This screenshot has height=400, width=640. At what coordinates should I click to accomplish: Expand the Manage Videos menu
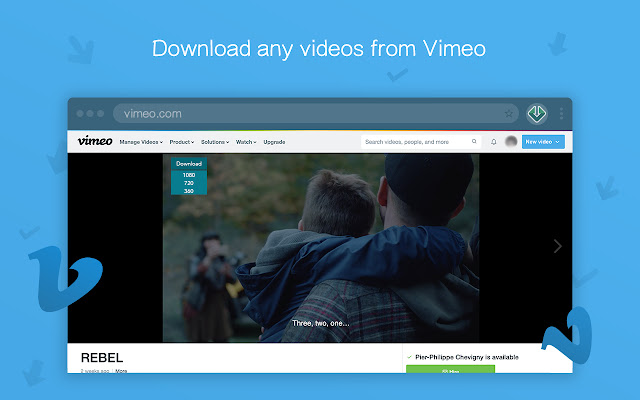[141, 142]
